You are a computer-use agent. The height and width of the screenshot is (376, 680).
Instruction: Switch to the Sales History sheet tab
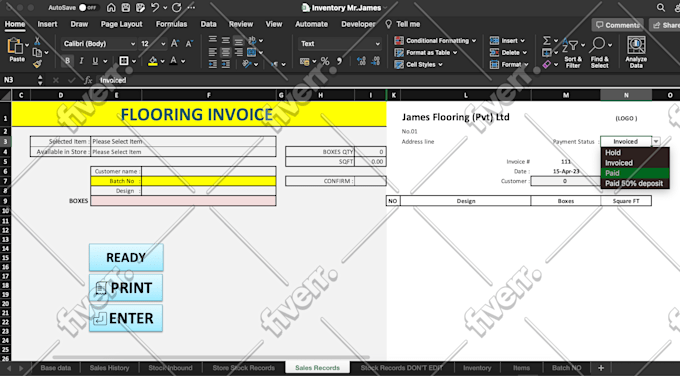[x=109, y=368]
